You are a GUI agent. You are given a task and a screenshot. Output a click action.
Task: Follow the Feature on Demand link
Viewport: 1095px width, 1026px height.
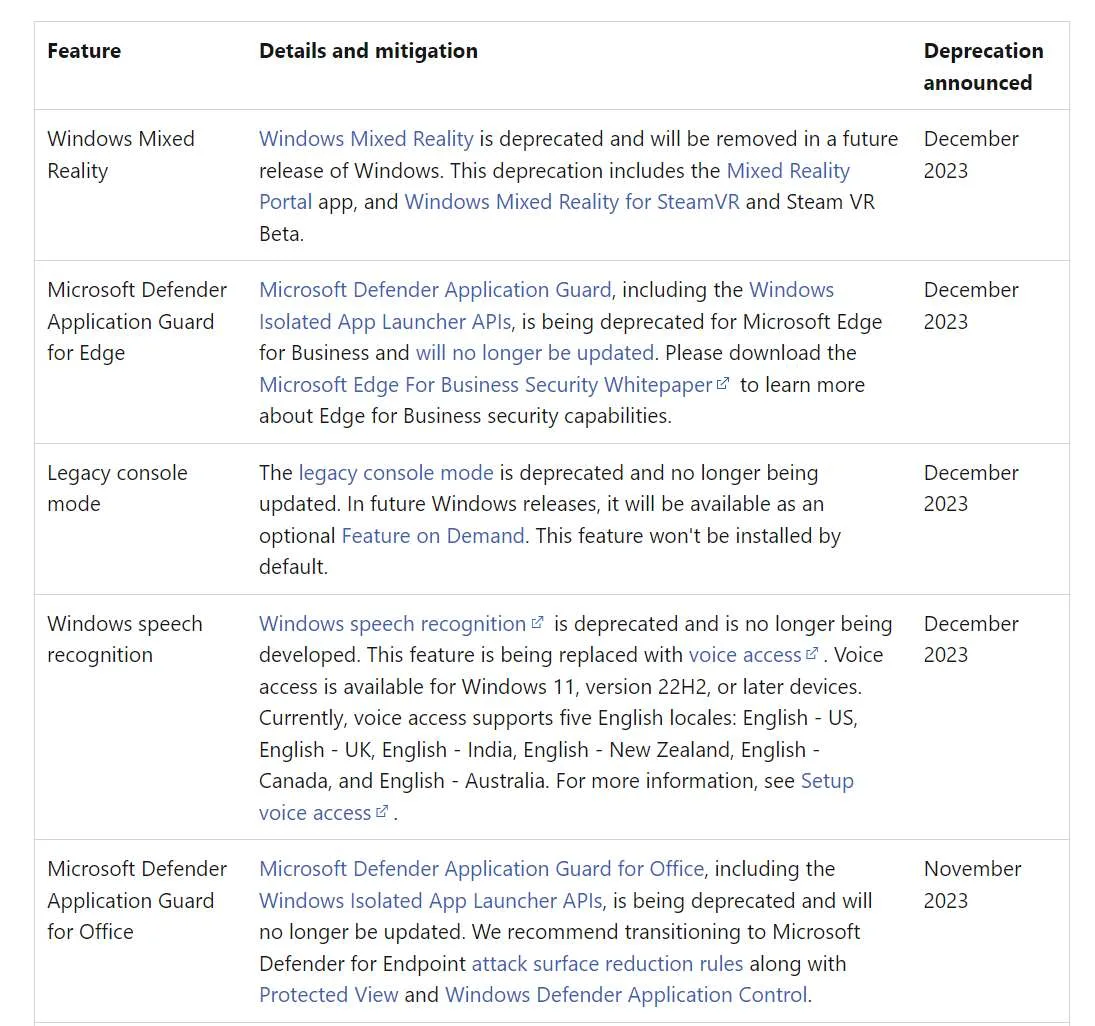click(x=433, y=536)
